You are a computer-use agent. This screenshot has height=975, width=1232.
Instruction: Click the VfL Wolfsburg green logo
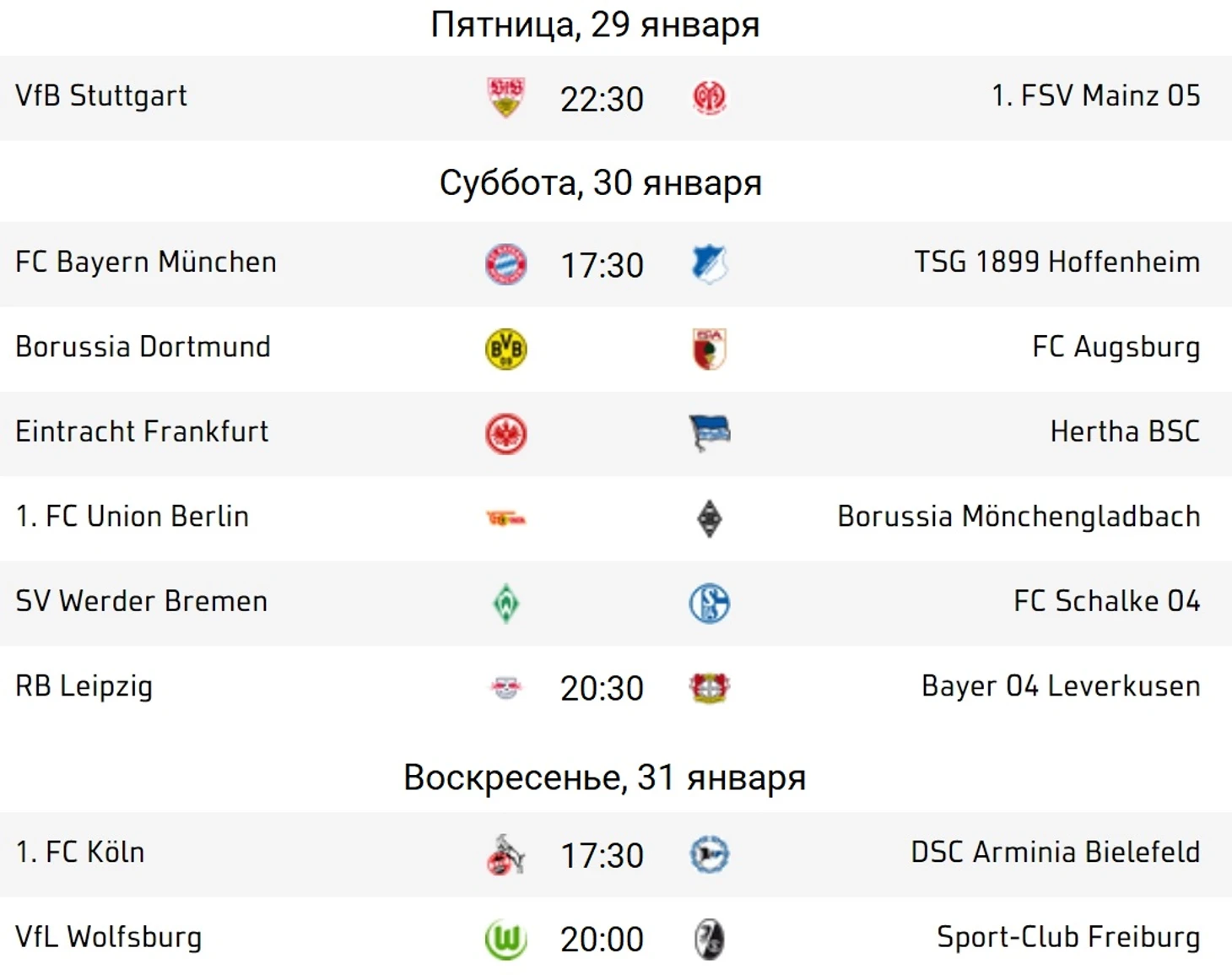[506, 939]
